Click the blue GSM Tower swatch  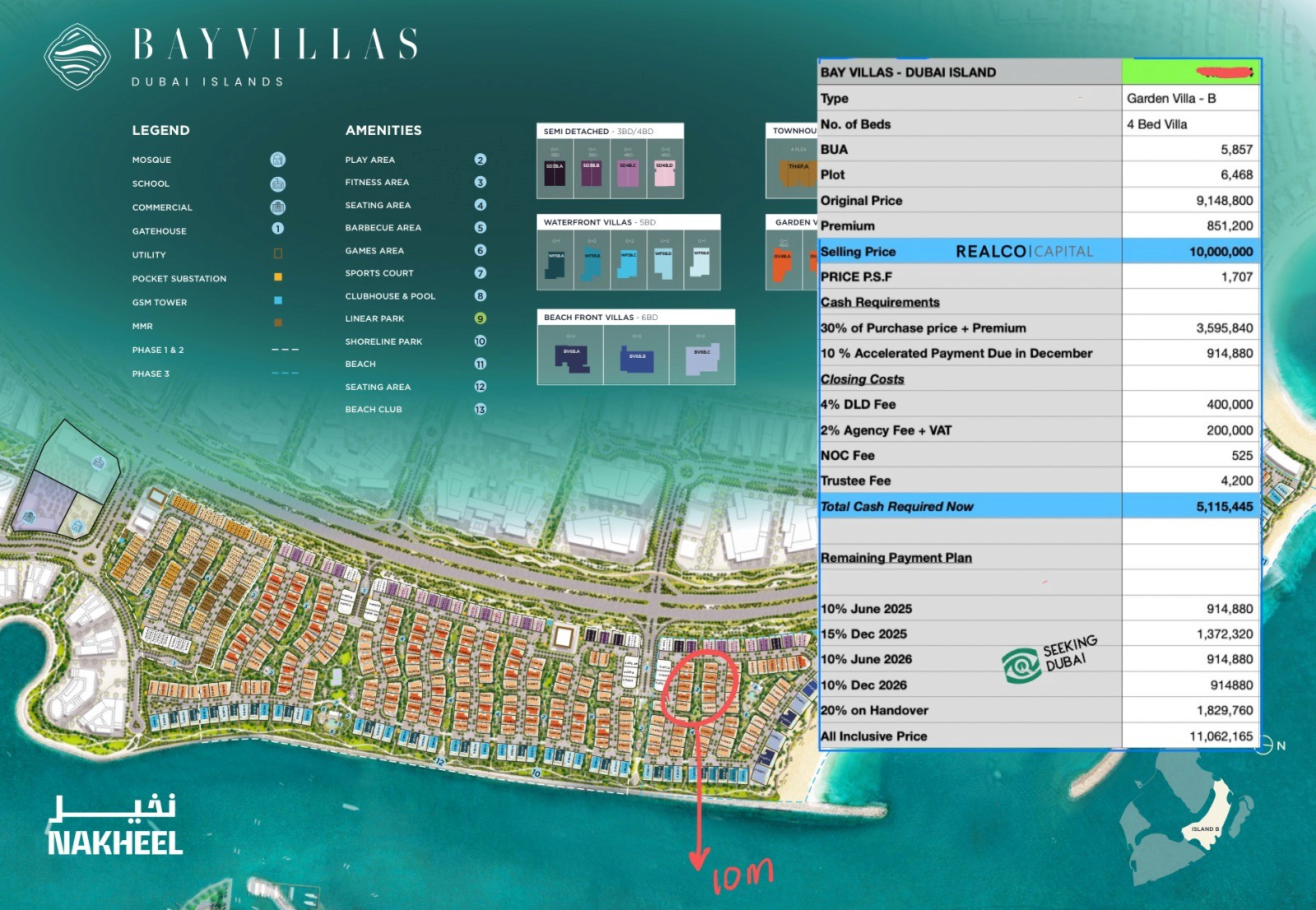click(x=278, y=301)
